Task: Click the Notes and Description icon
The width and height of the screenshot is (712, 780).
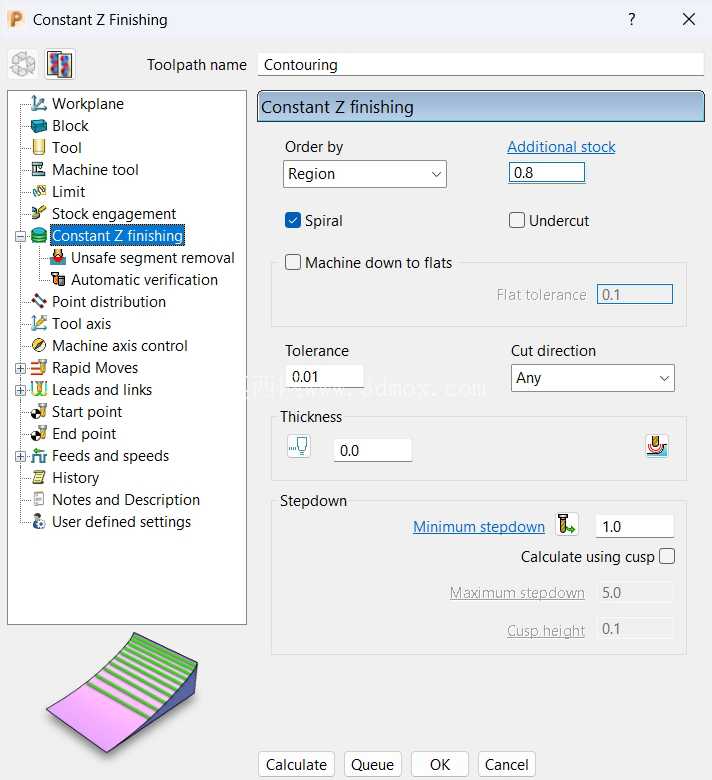Action: coord(39,499)
